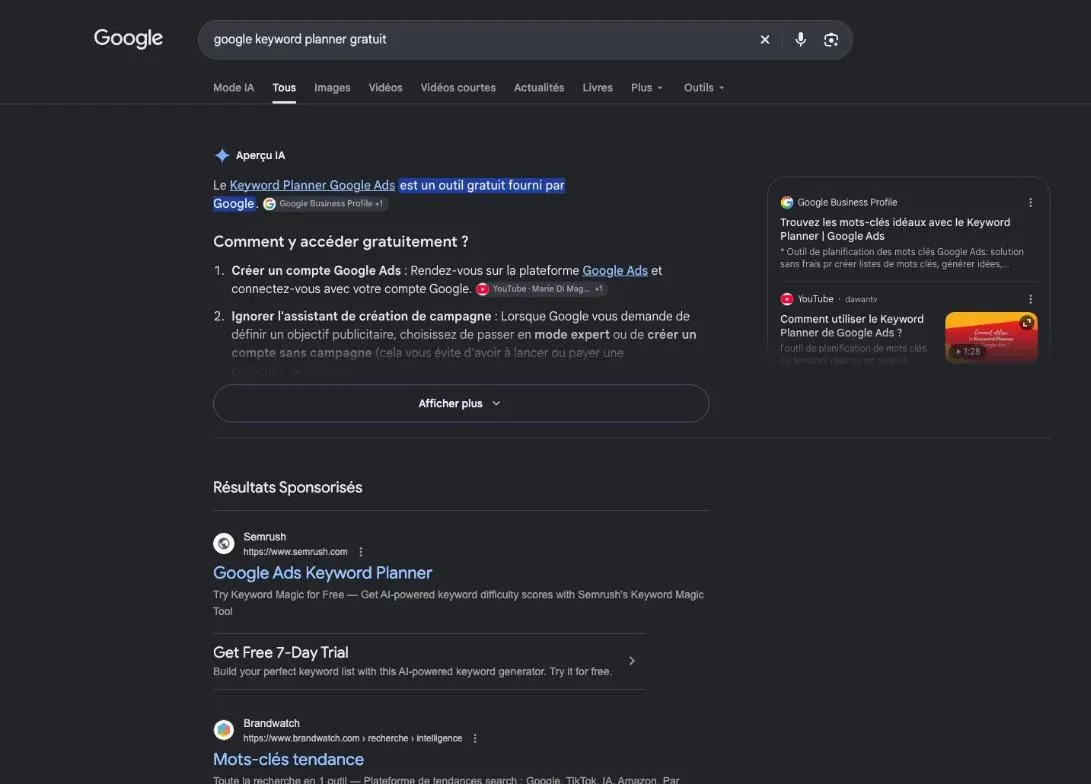Screen dimensions: 1091x784
Task: Open Comment utiliser le Keyword Planner video title
Action: pos(852,326)
